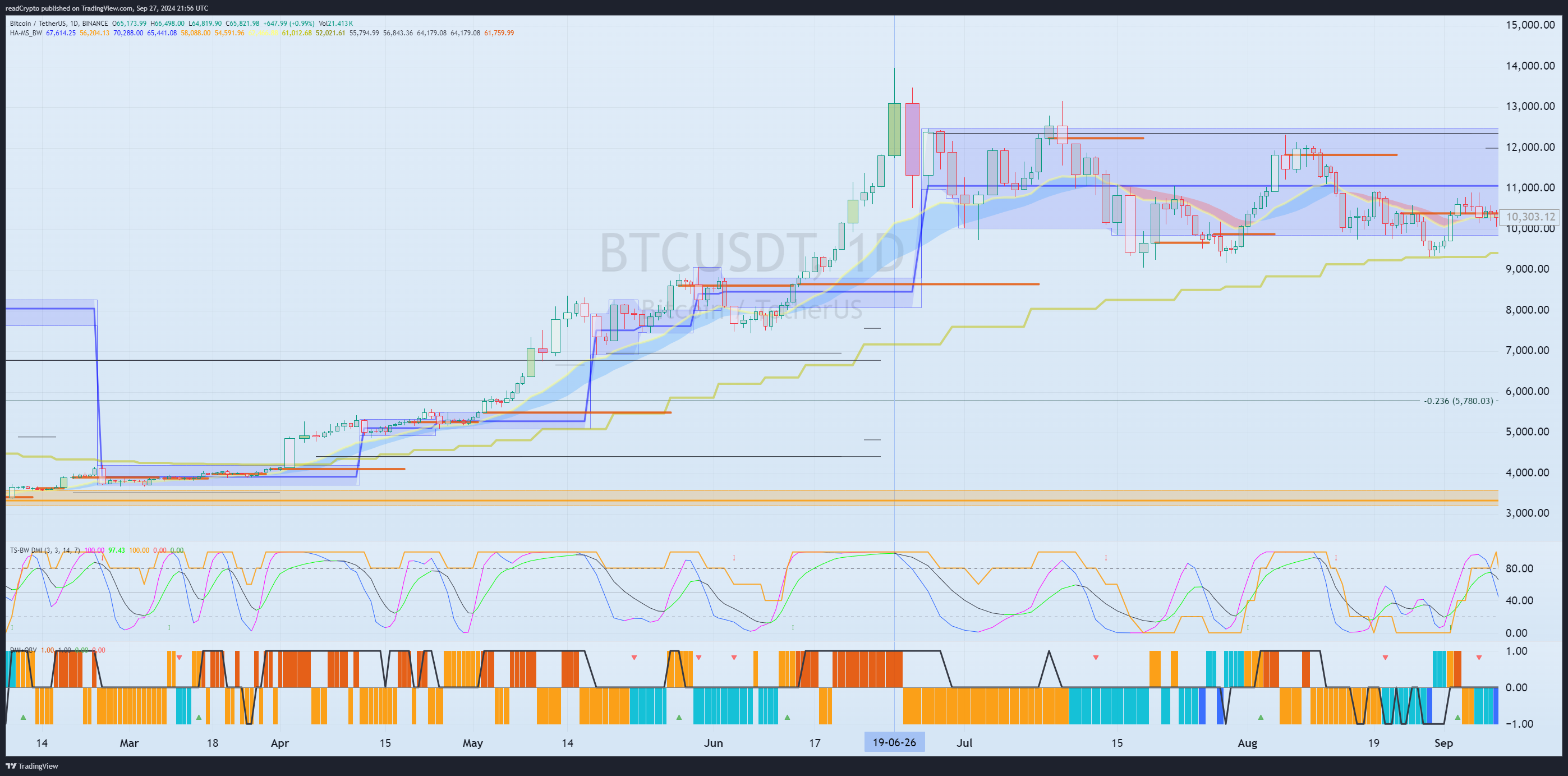Viewport: 1568px width, 776px height.
Task: Click the TradingView logo at bottom left
Action: (x=31, y=766)
